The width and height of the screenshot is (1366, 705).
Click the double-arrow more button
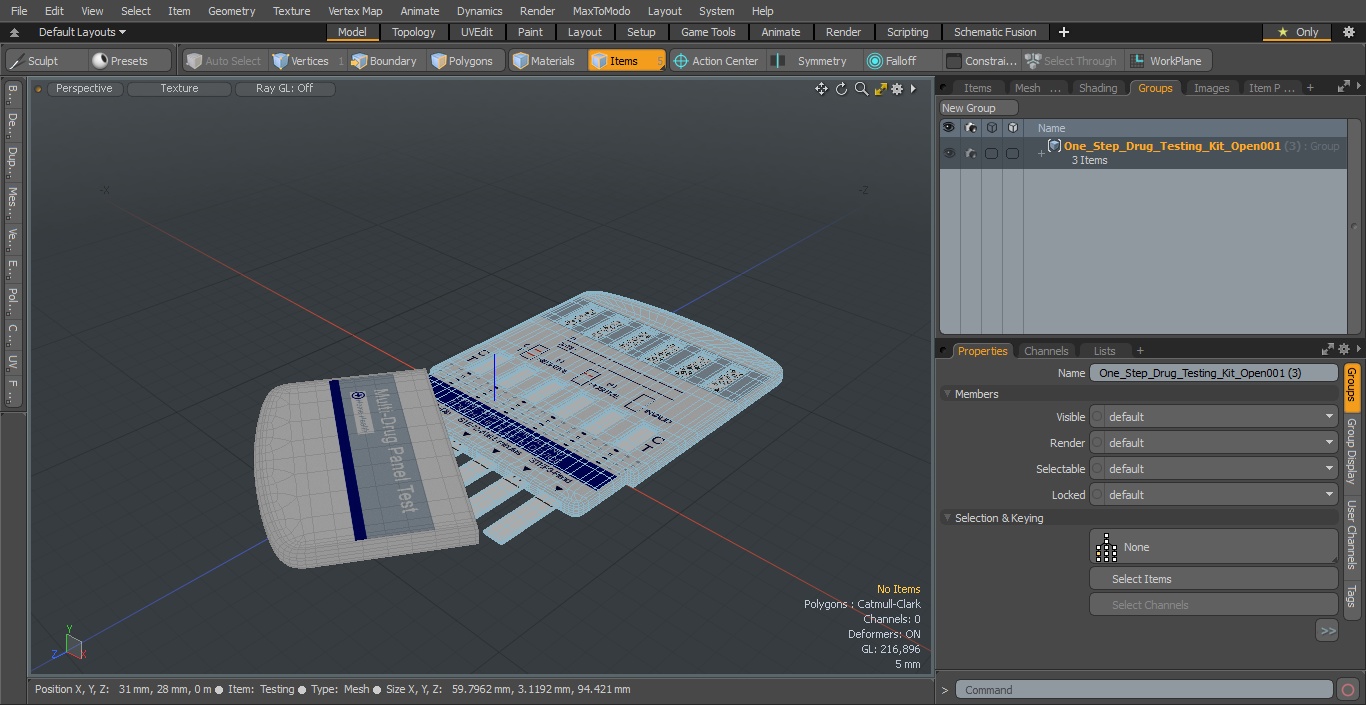pyautogui.click(x=1327, y=631)
